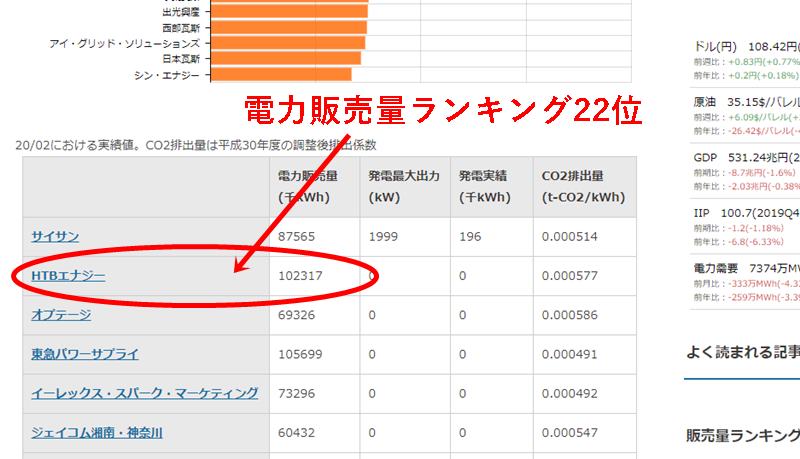The width and height of the screenshot is (800, 459).
Task: Click the 日本瓦斯 chart axis label
Action: click(181, 59)
